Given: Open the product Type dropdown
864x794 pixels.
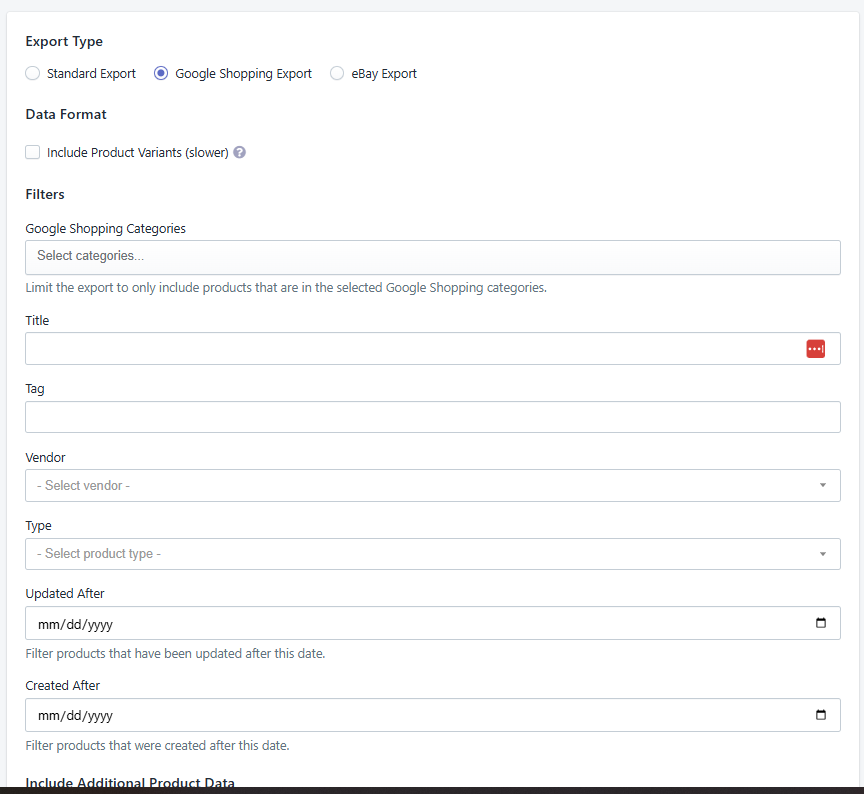Looking at the screenshot, I should pyautogui.click(x=430, y=554).
